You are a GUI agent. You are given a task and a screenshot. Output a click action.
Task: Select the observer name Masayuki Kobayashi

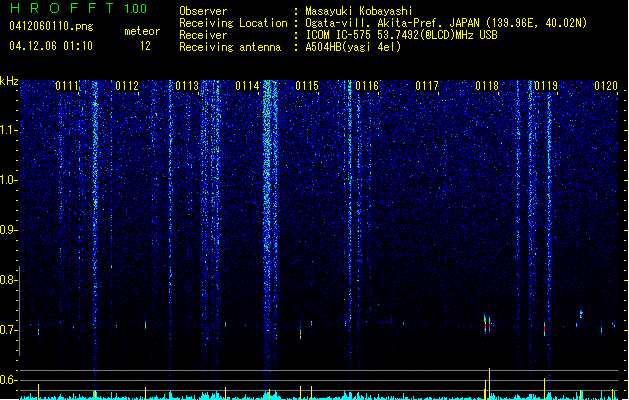coord(359,11)
